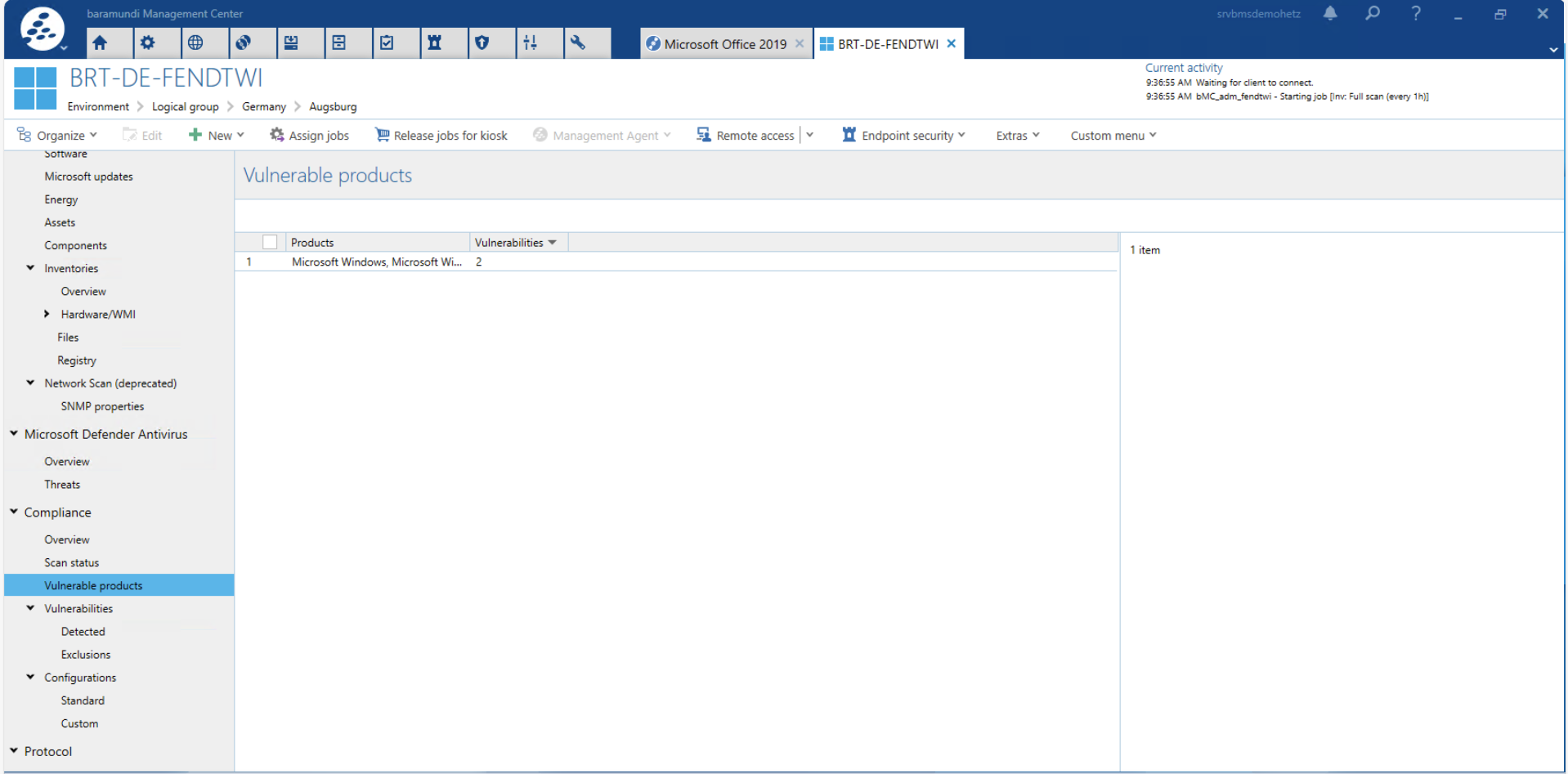Image resolution: width=1568 pixels, height=774 pixels.
Task: Switch to the Microsoft Office 2019 tab
Action: click(x=724, y=44)
